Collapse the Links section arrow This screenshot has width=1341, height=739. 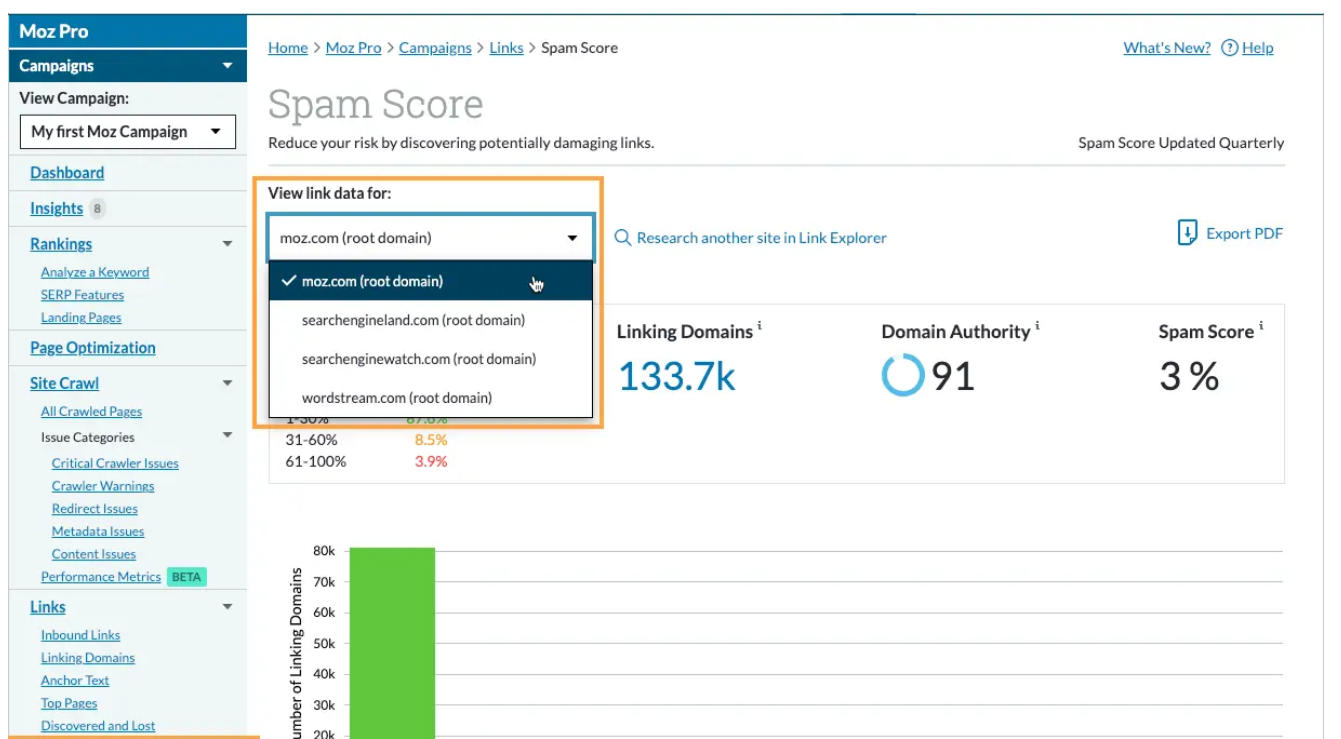(x=228, y=607)
